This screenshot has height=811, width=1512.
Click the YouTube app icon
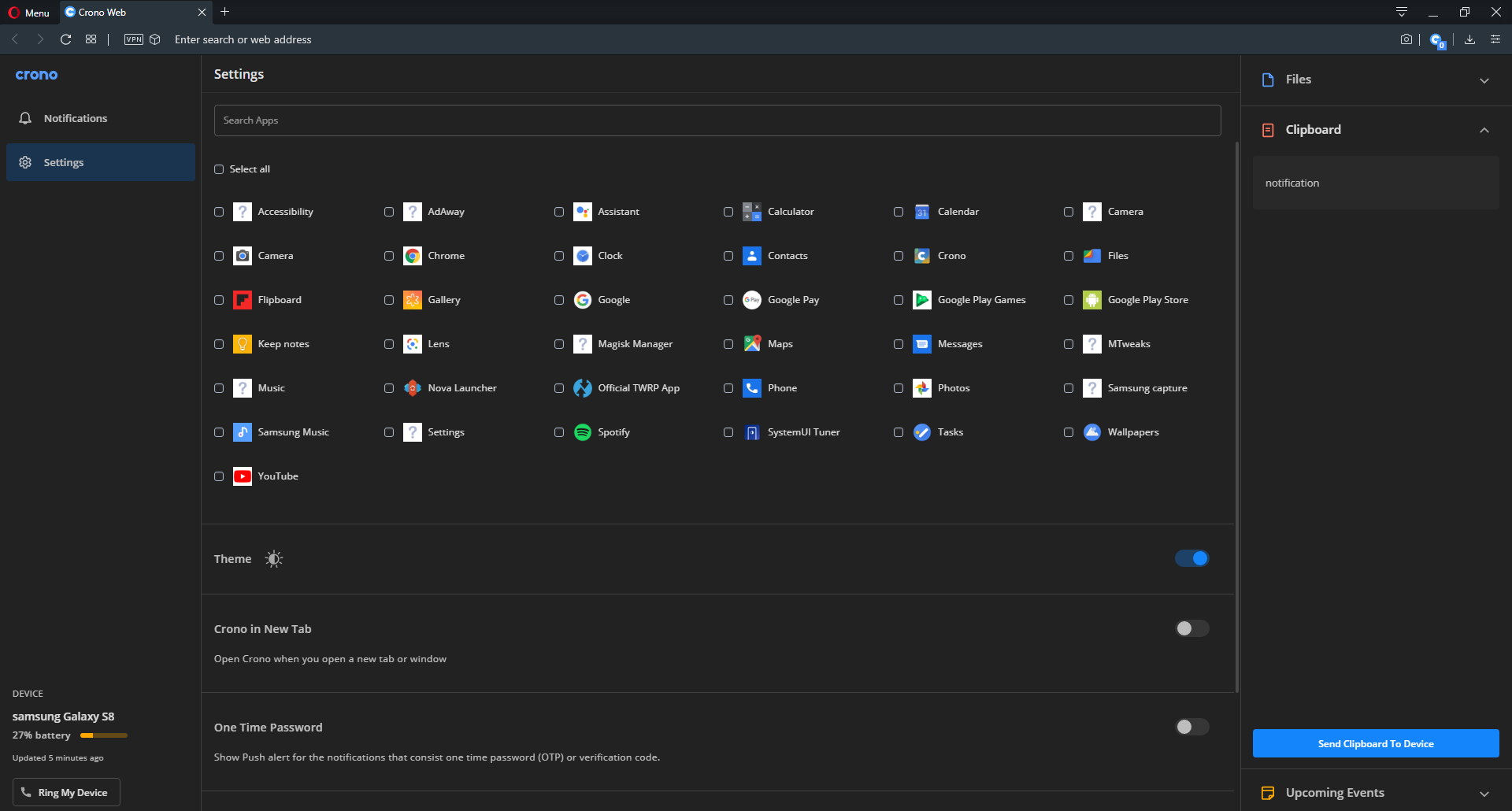pyautogui.click(x=243, y=476)
